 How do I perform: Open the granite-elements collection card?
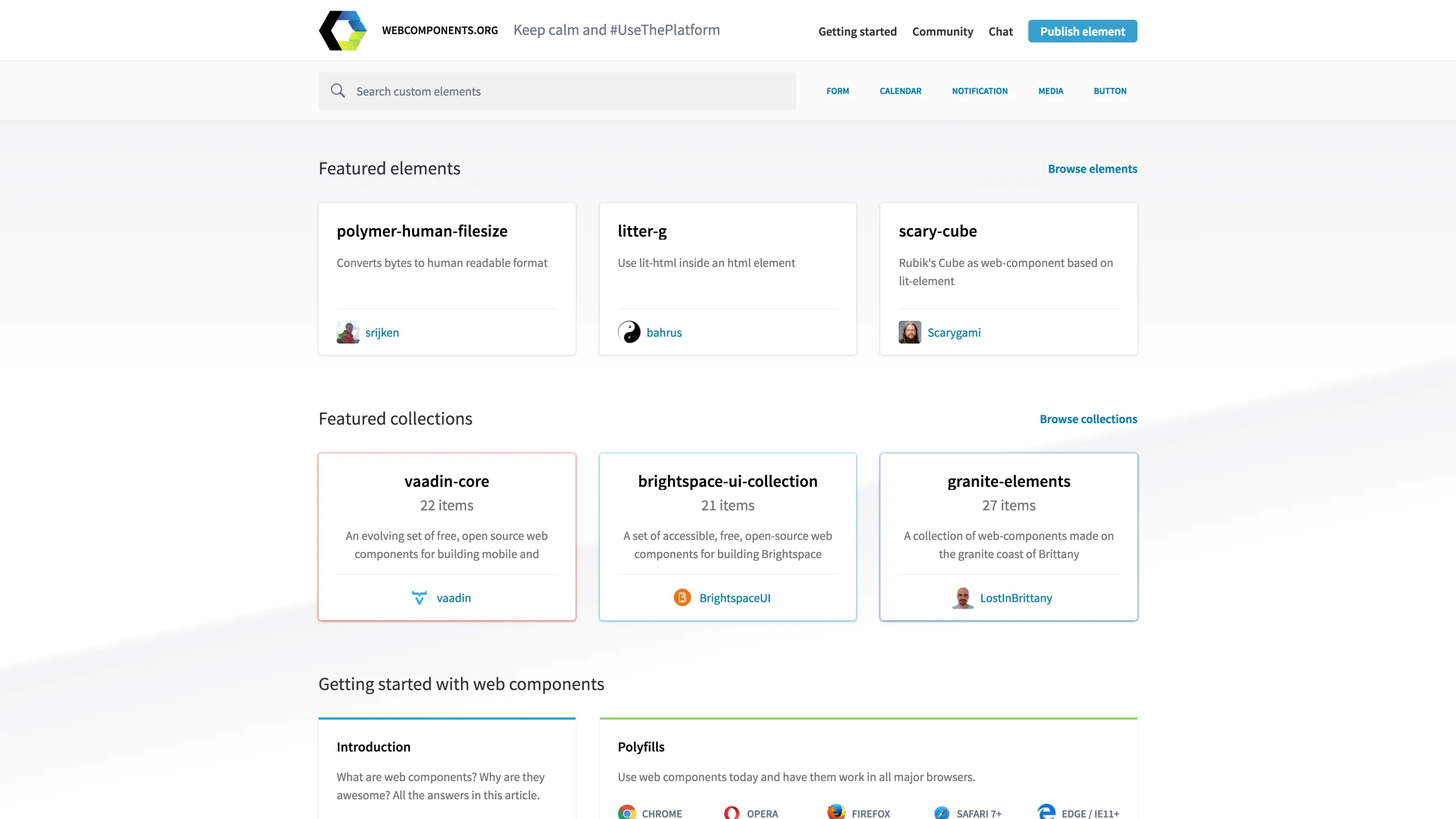(1008, 481)
